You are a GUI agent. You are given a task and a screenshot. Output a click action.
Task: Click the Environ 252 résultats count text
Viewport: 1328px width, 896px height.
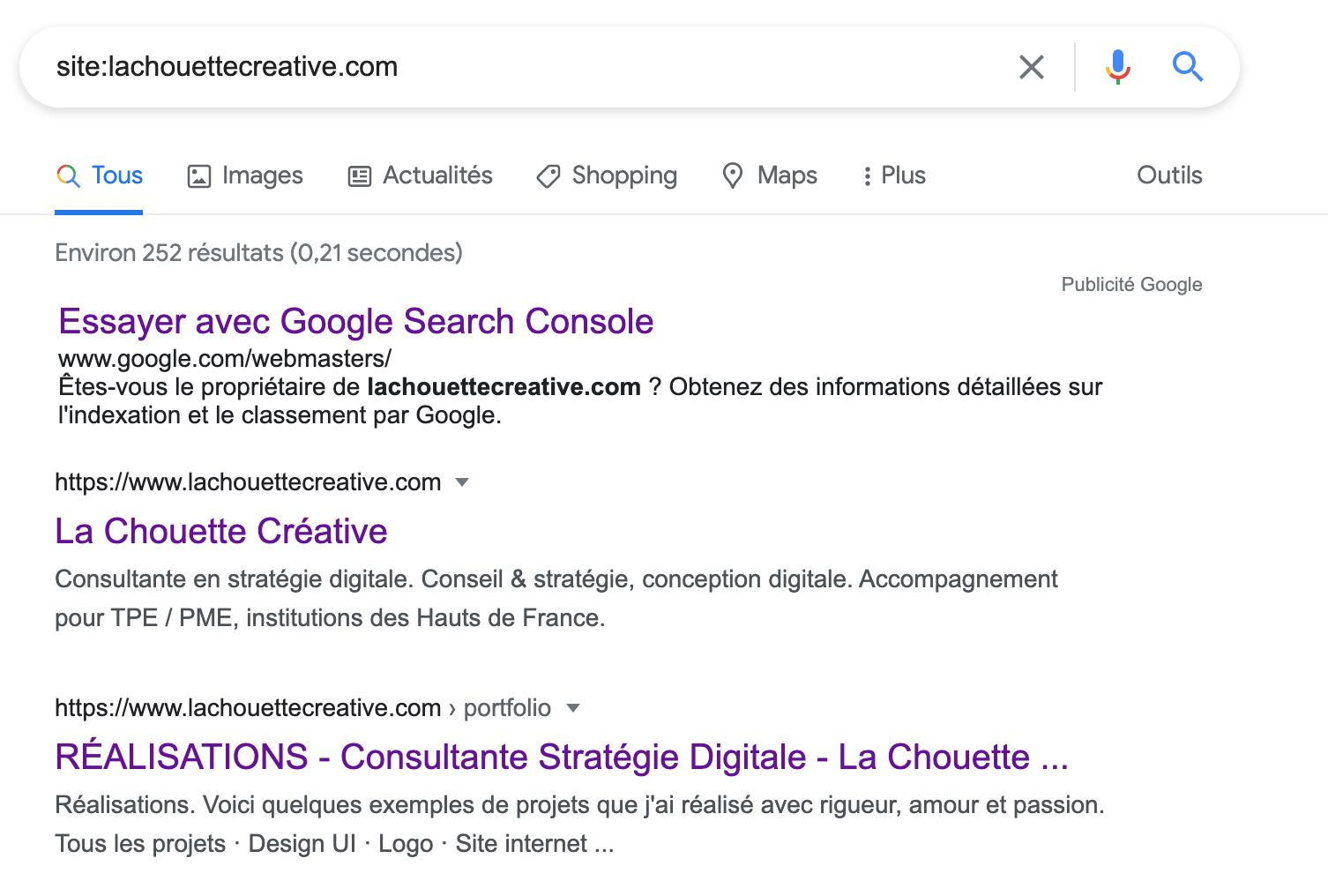click(258, 253)
